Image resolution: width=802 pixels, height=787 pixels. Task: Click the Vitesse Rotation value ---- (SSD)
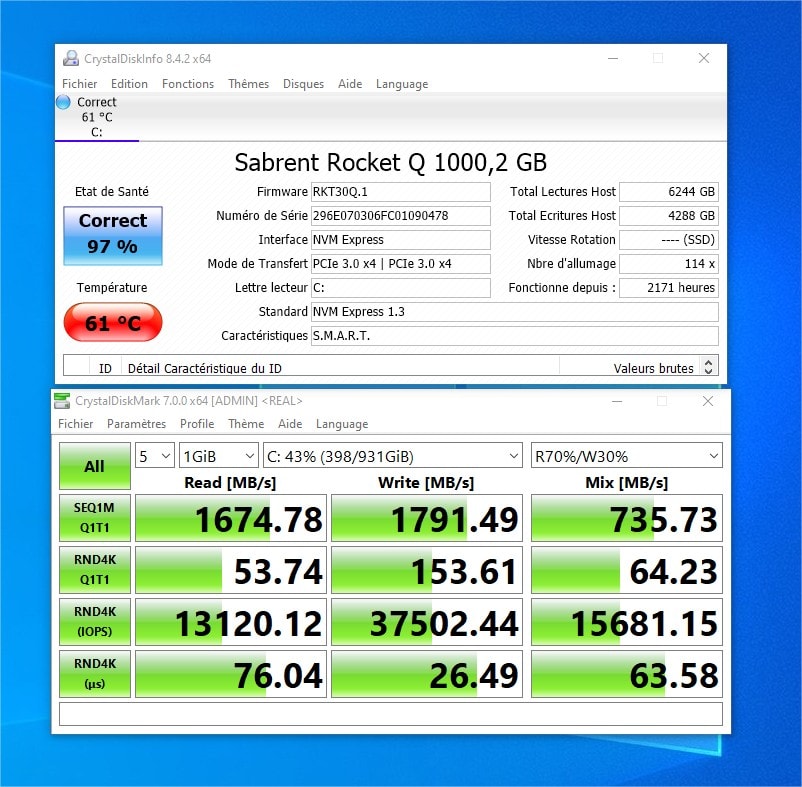(669, 240)
